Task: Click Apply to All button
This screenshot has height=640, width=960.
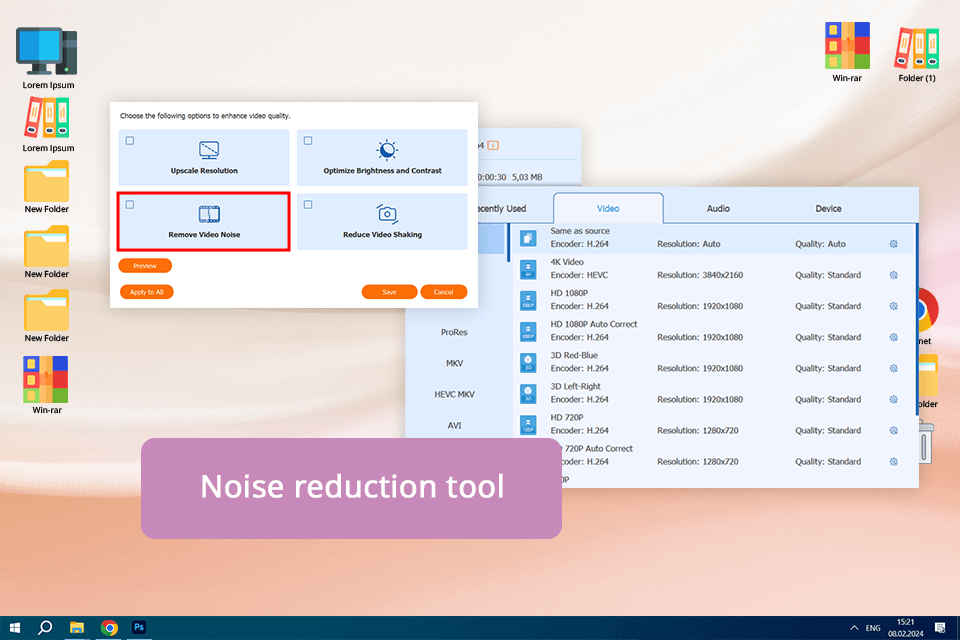Action: point(146,292)
